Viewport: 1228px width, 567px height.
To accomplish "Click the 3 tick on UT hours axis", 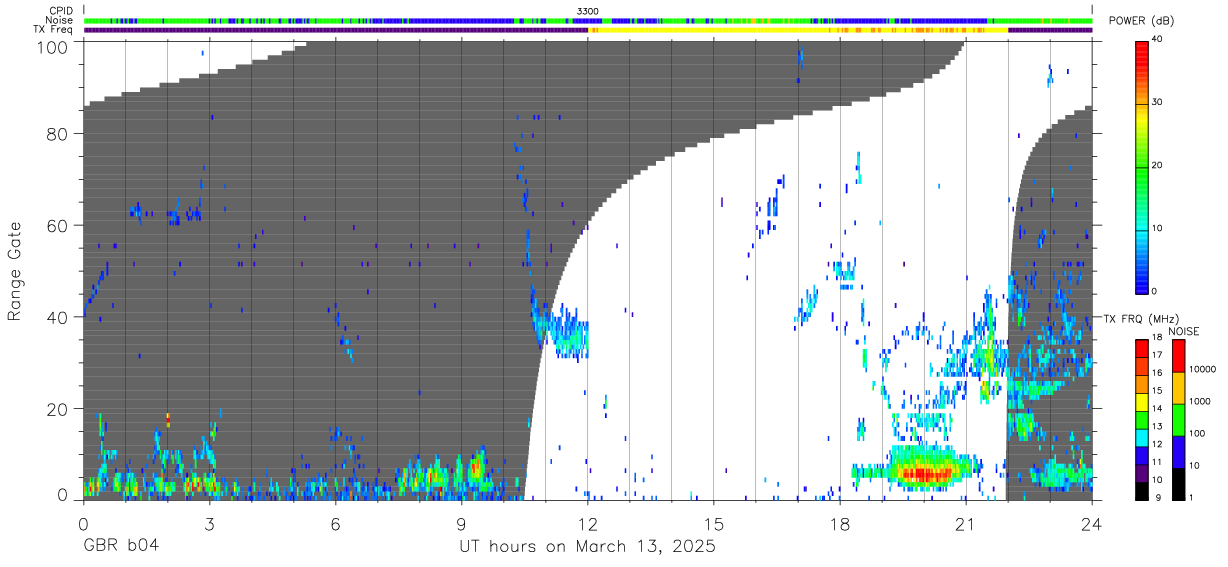I will [209, 523].
